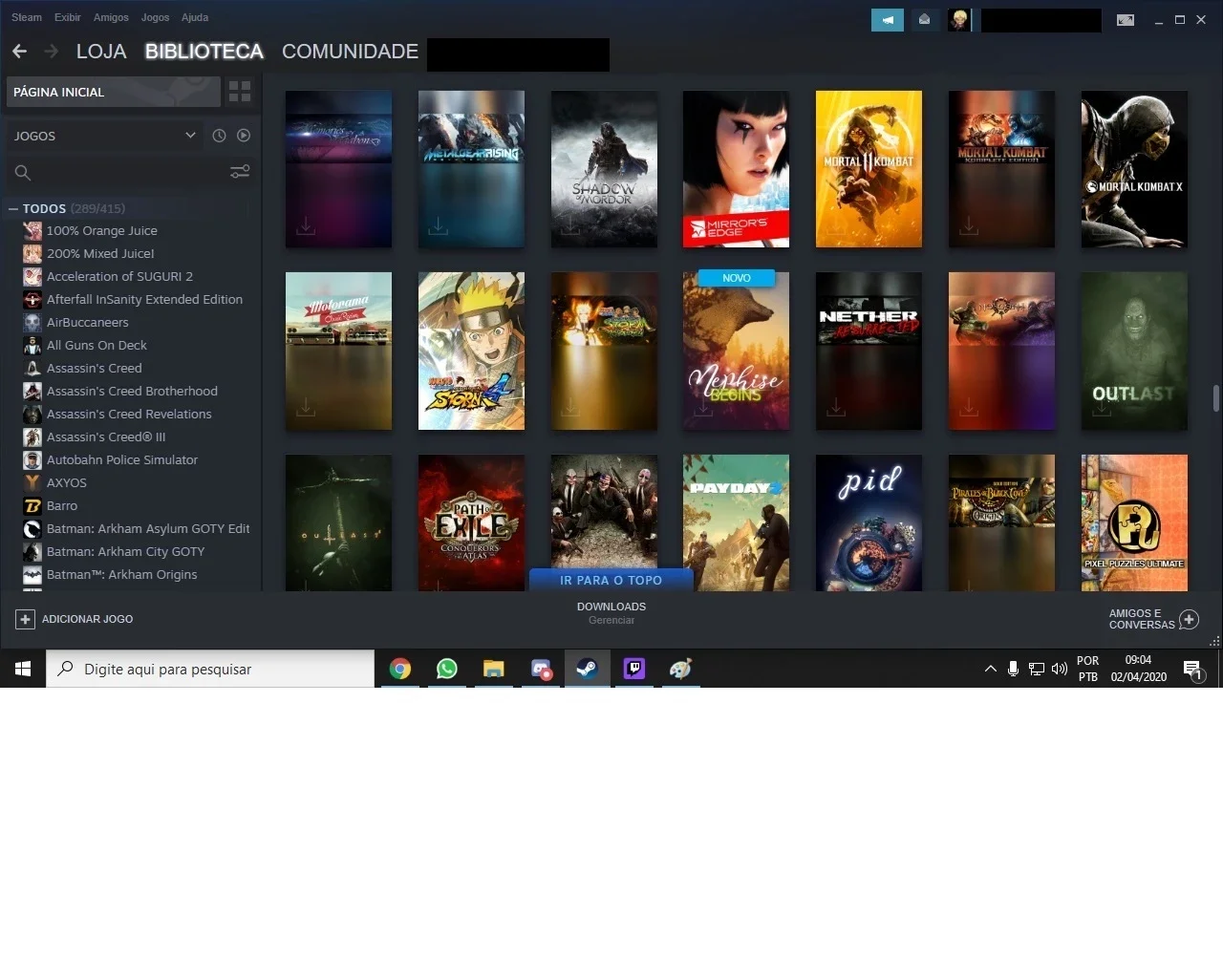
Task: Open Pixel Puzzles Ultimate cover
Action: [x=1134, y=522]
